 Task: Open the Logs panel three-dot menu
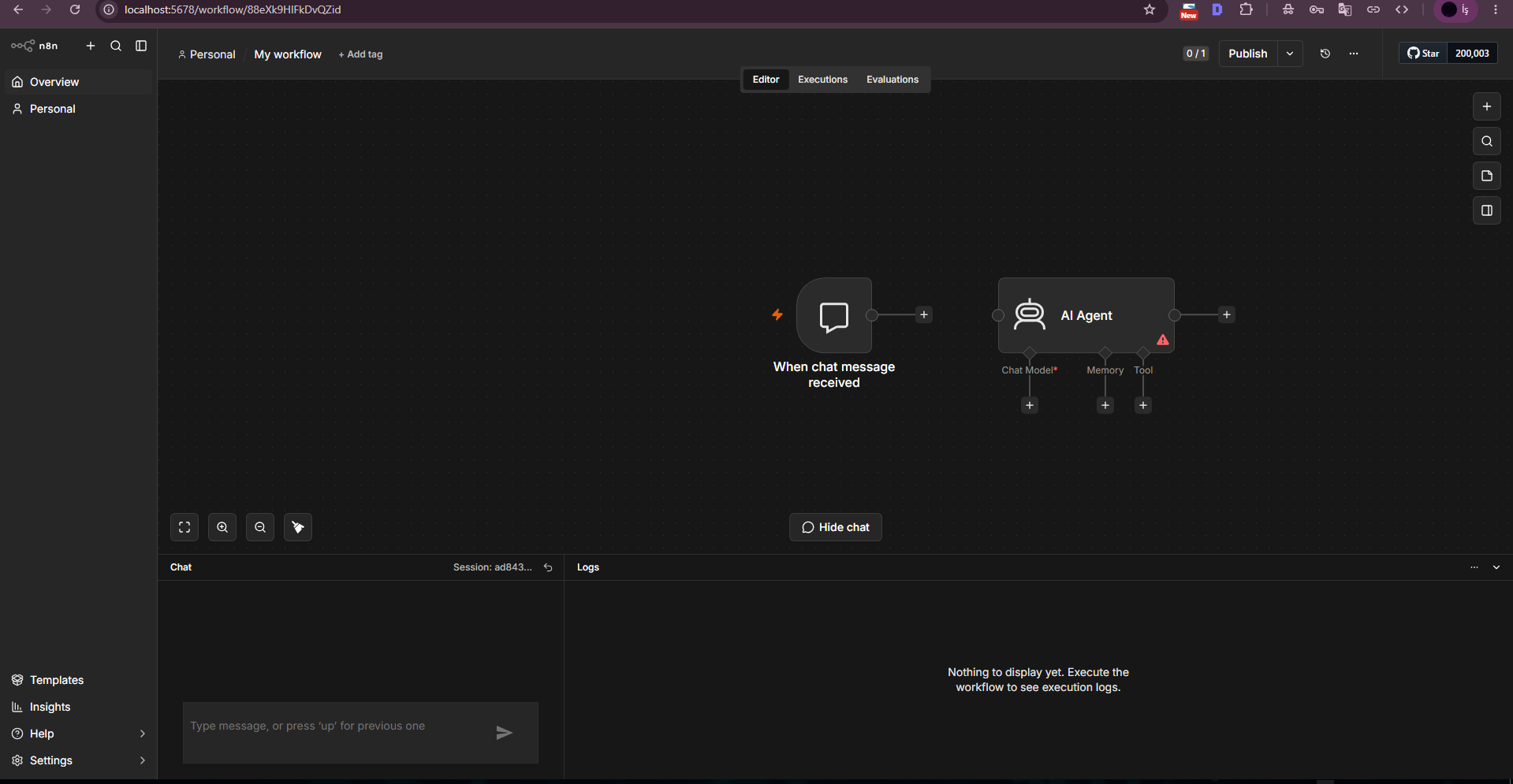click(1474, 567)
